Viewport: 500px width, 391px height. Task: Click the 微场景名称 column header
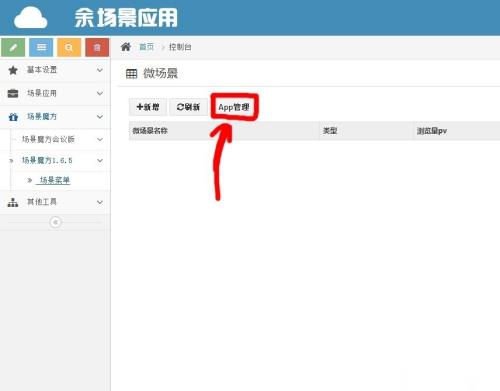pos(150,131)
